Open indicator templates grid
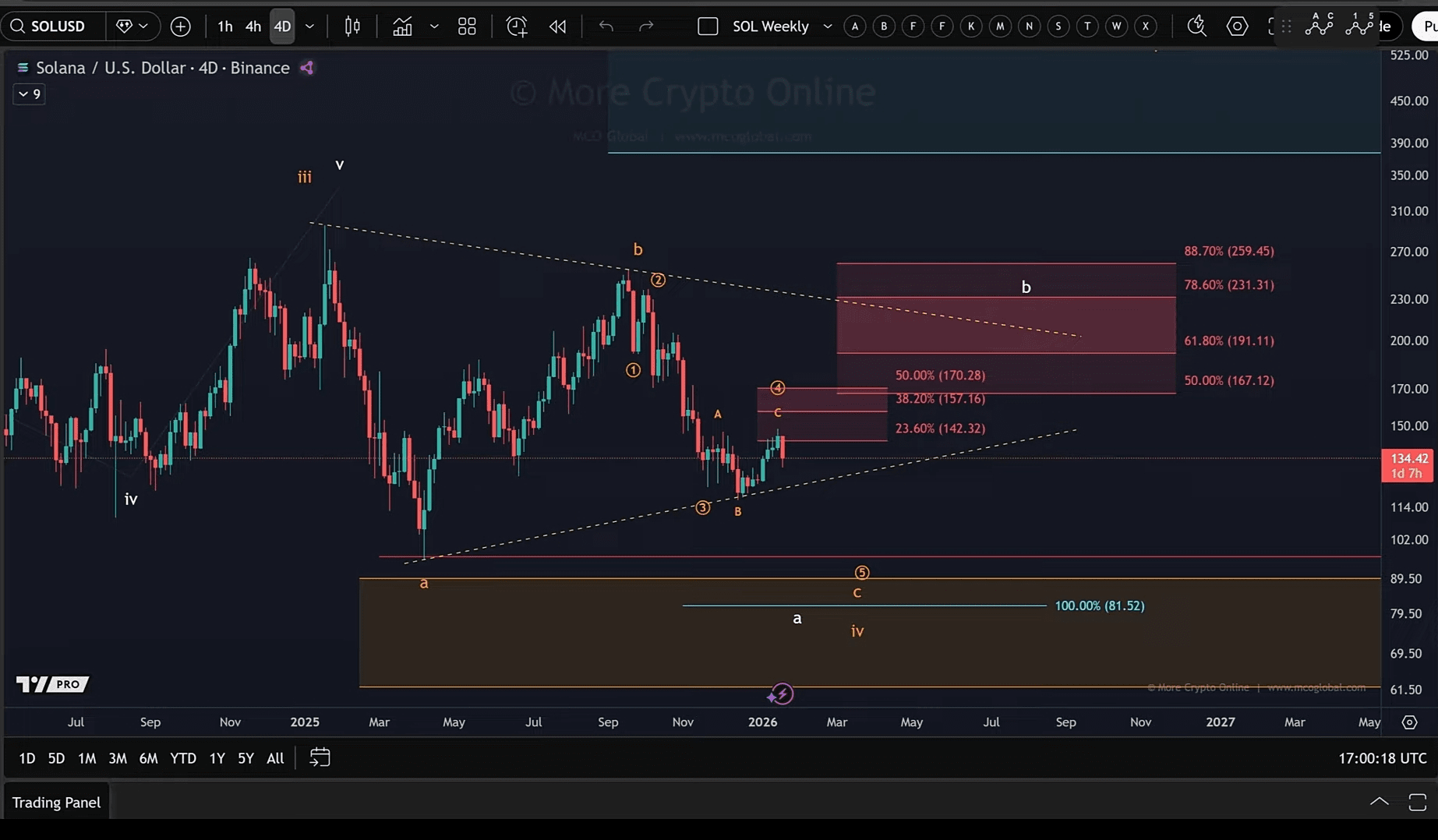Screen dimensions: 1438x840 [467, 26]
